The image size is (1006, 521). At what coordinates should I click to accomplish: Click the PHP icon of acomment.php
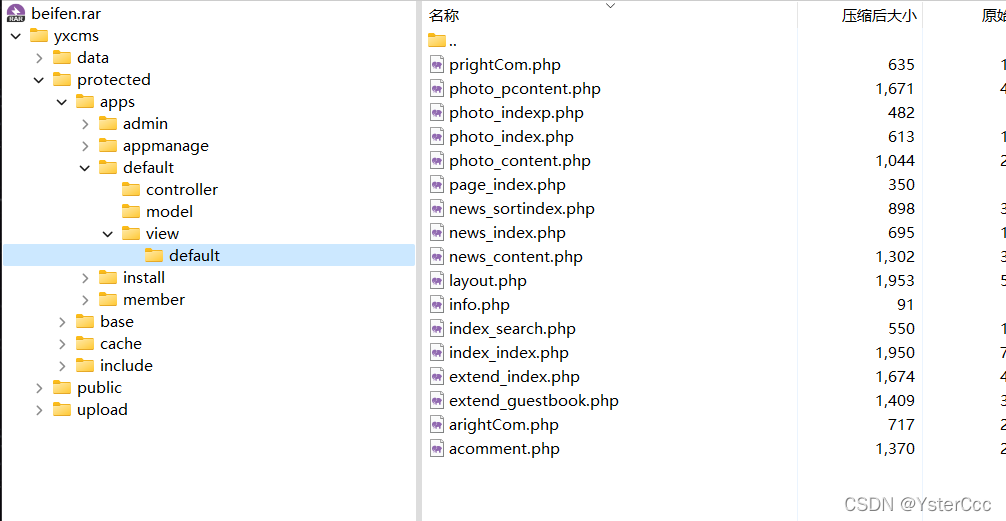pos(437,448)
